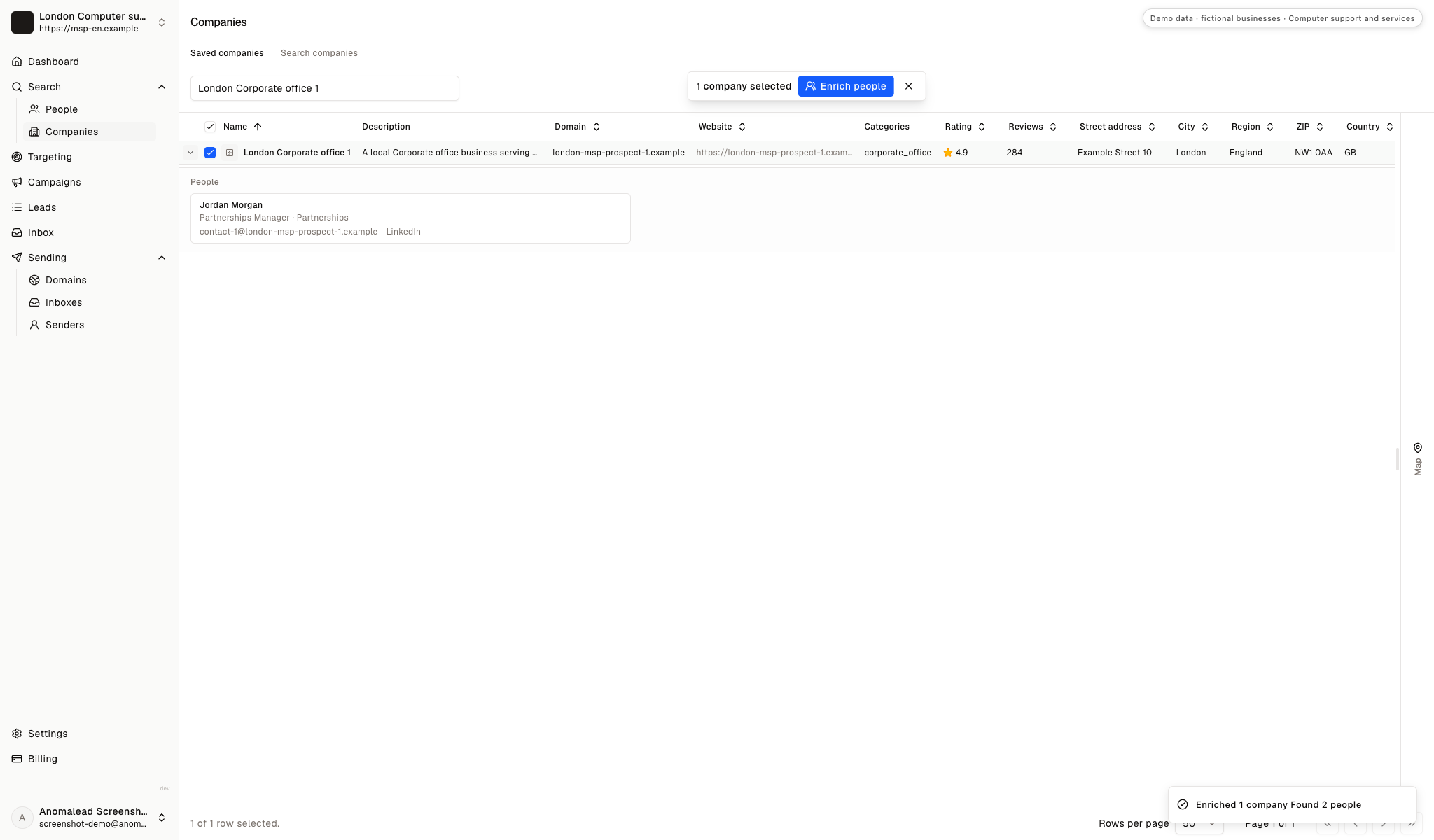Open the user account menu

point(90,818)
